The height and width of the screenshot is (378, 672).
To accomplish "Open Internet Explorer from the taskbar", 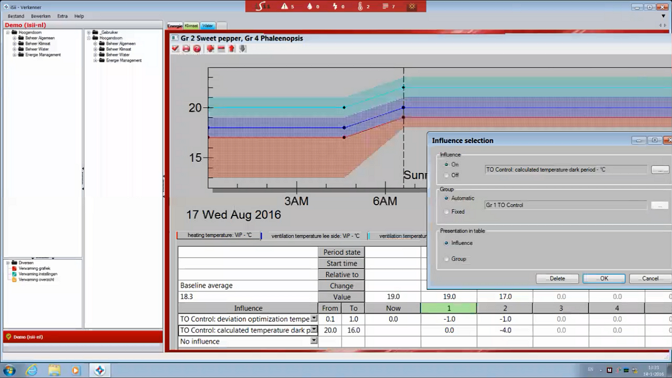I will pyautogui.click(x=31, y=370).
